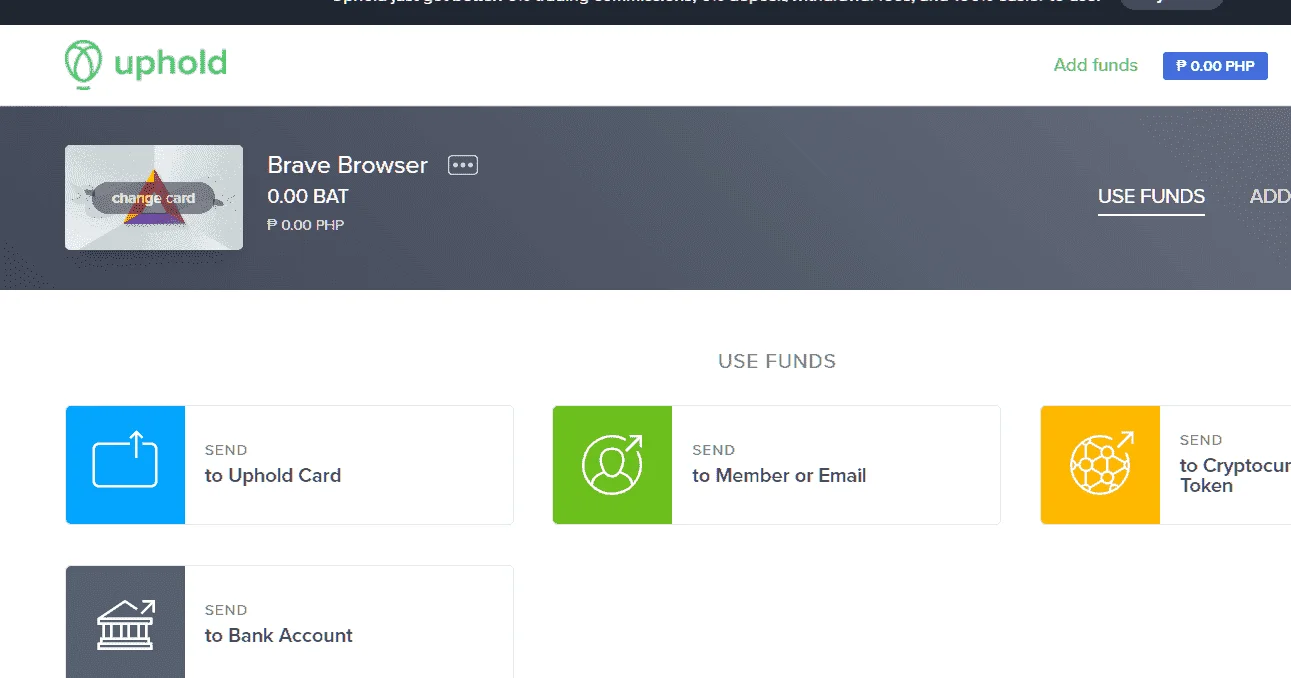Dismiss the top banner with its button
The width and height of the screenshot is (1291, 678).
(1171, 3)
